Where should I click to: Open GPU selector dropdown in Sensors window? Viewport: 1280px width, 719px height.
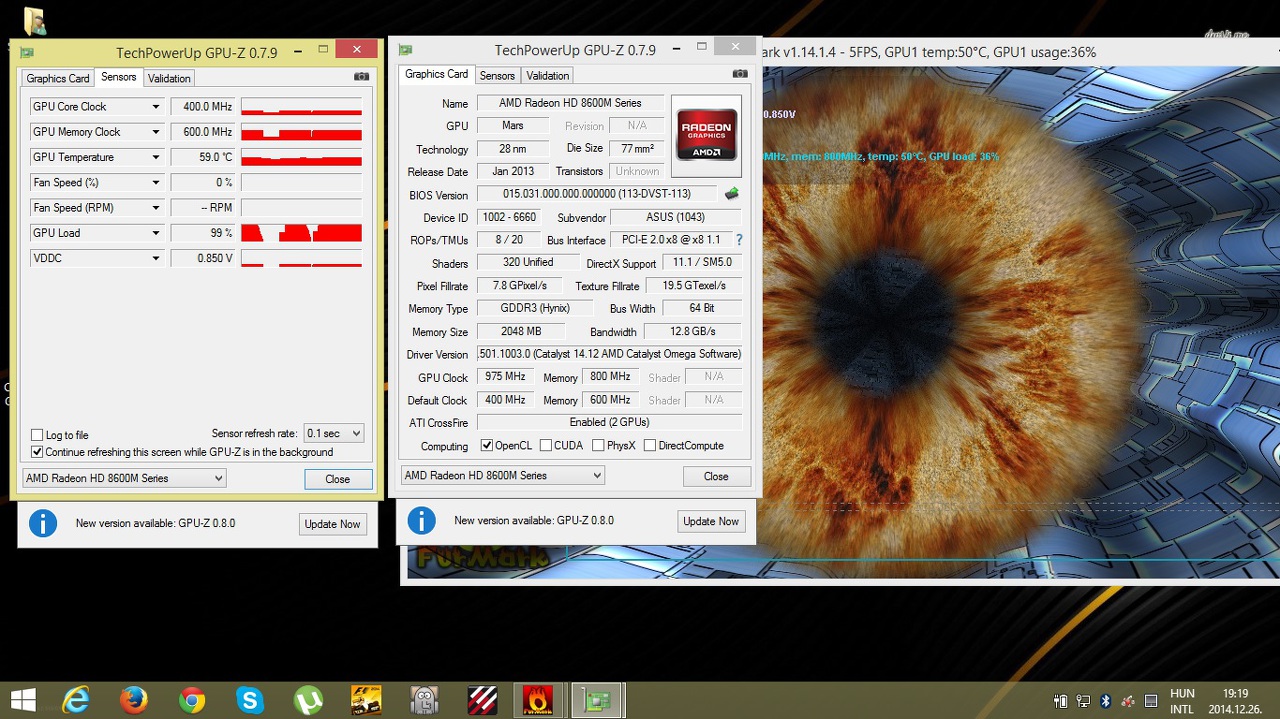124,478
